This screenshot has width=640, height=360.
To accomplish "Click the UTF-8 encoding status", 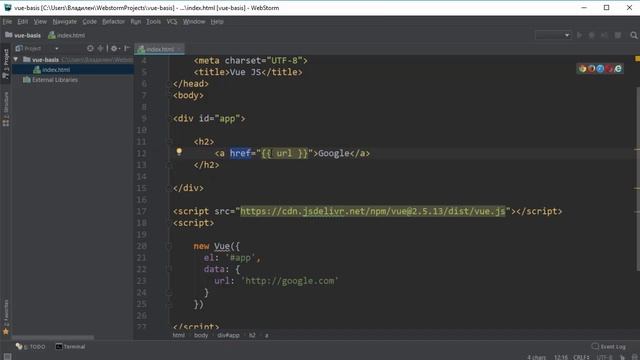I will coord(604,357).
